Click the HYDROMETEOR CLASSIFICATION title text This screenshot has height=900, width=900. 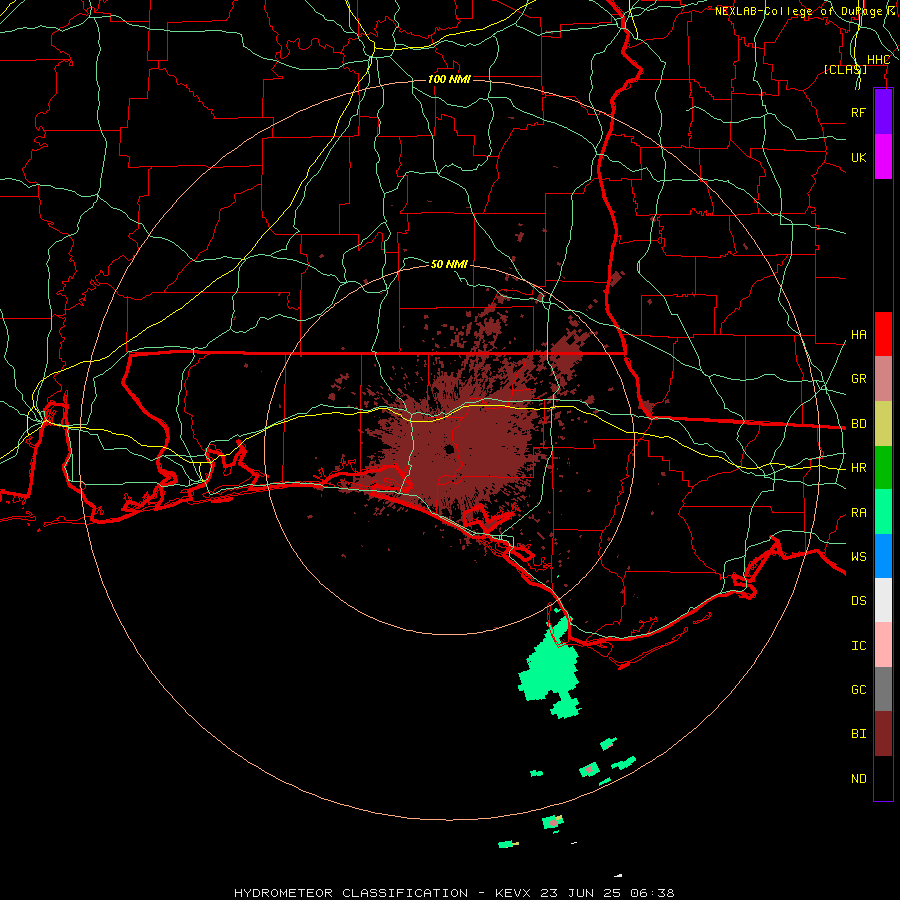pyautogui.click(x=351, y=893)
